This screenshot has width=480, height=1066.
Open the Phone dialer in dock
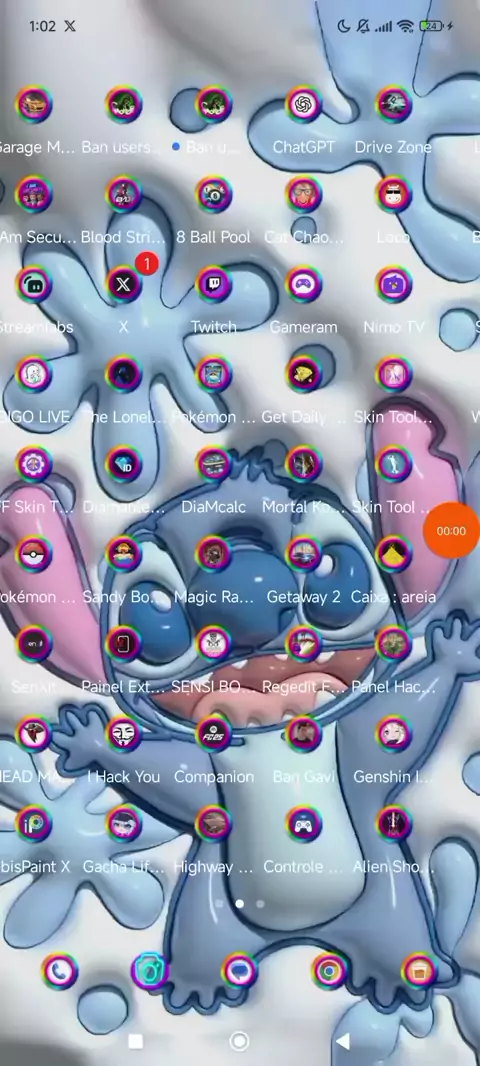coord(59,971)
